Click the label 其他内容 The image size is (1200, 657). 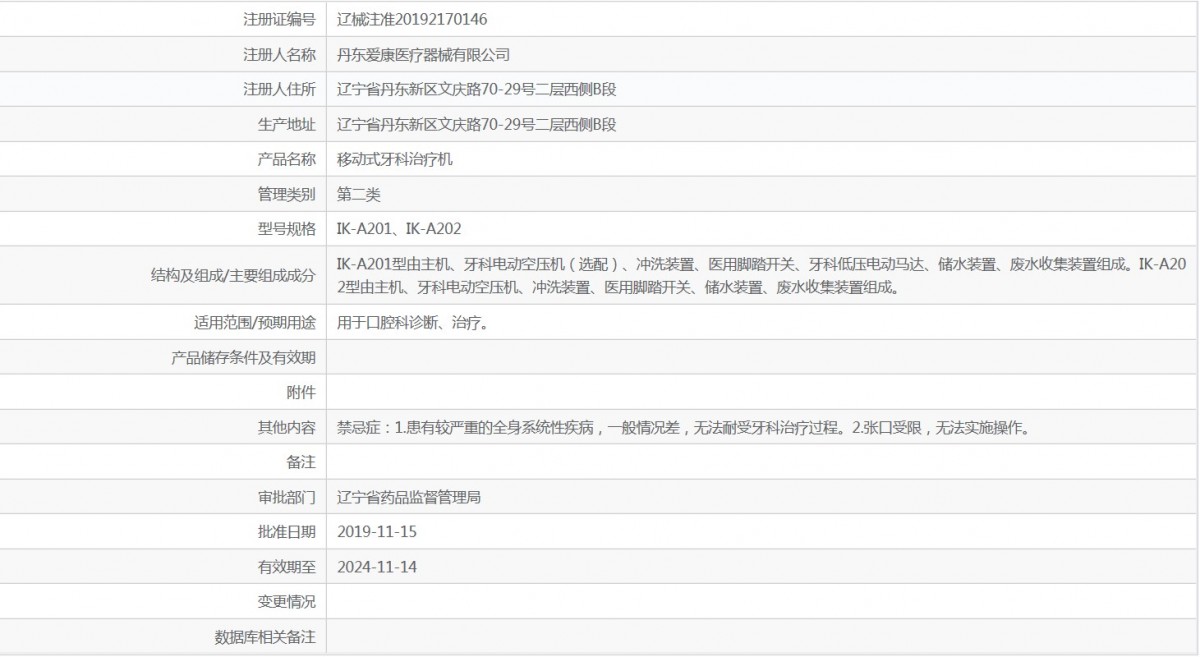tap(286, 427)
